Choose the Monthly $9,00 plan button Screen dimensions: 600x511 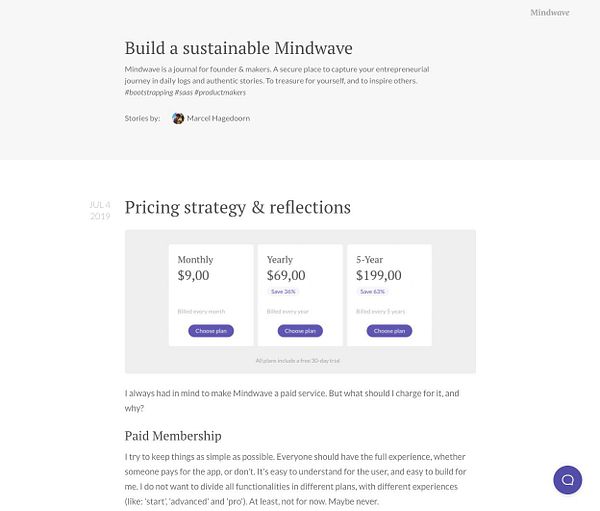tap(211, 331)
